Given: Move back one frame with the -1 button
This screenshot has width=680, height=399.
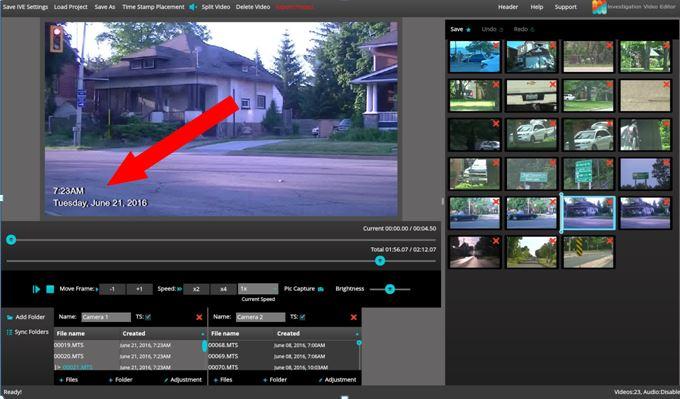Looking at the screenshot, I should [112, 289].
